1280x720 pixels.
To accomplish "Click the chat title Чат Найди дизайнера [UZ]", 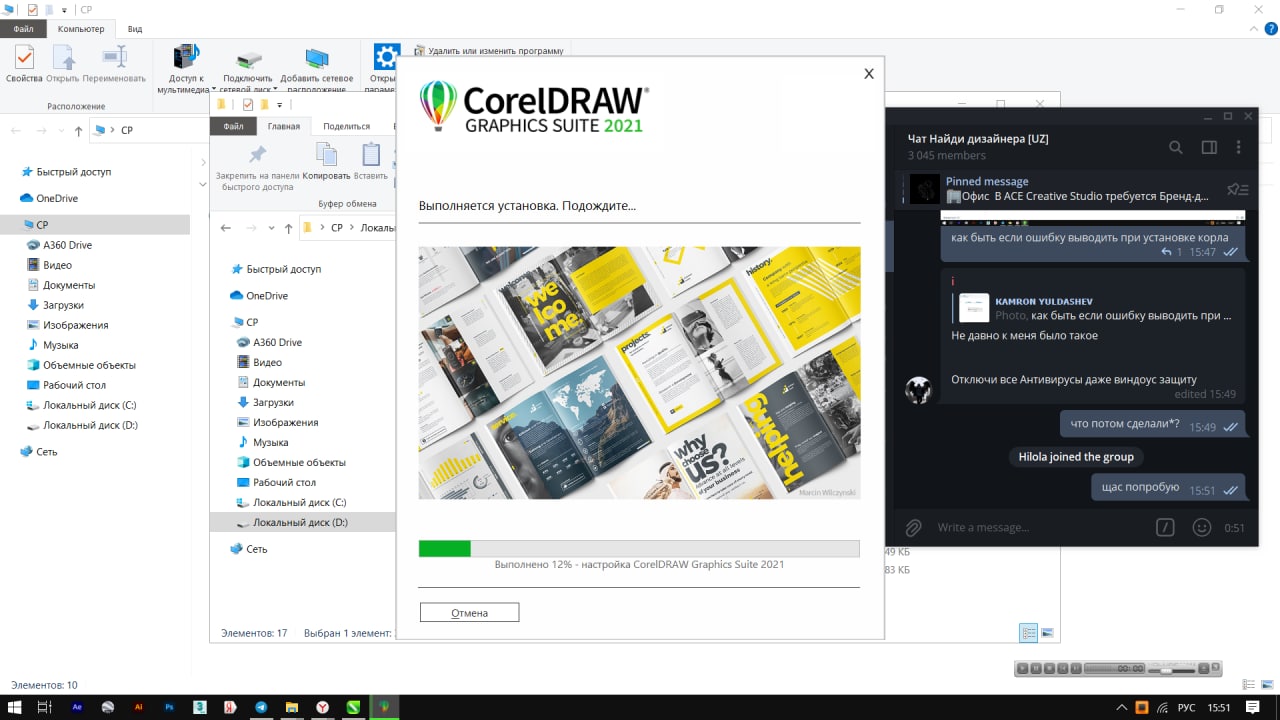I will 977,139.
